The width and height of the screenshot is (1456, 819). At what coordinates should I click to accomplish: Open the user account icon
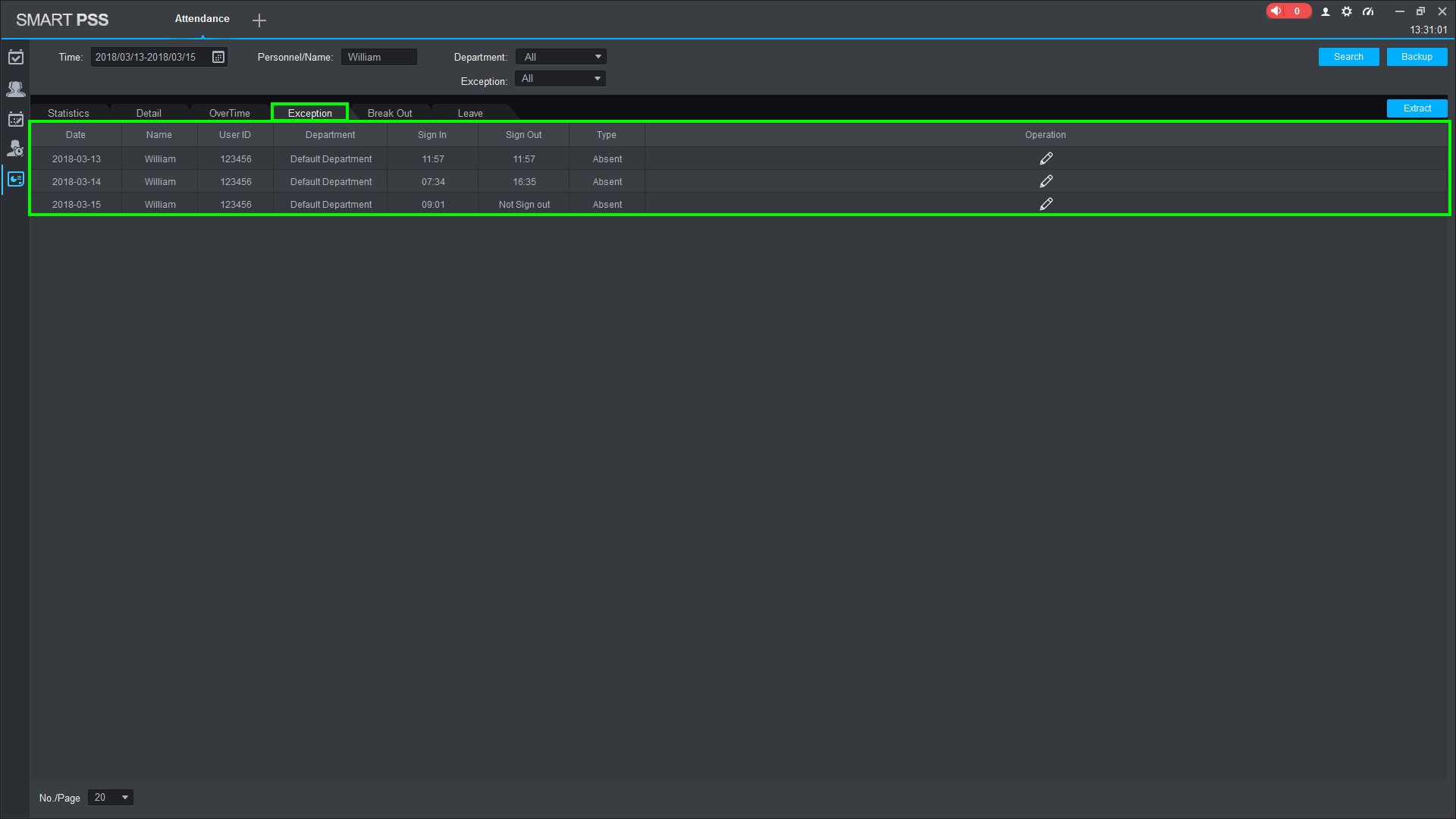click(x=1326, y=11)
